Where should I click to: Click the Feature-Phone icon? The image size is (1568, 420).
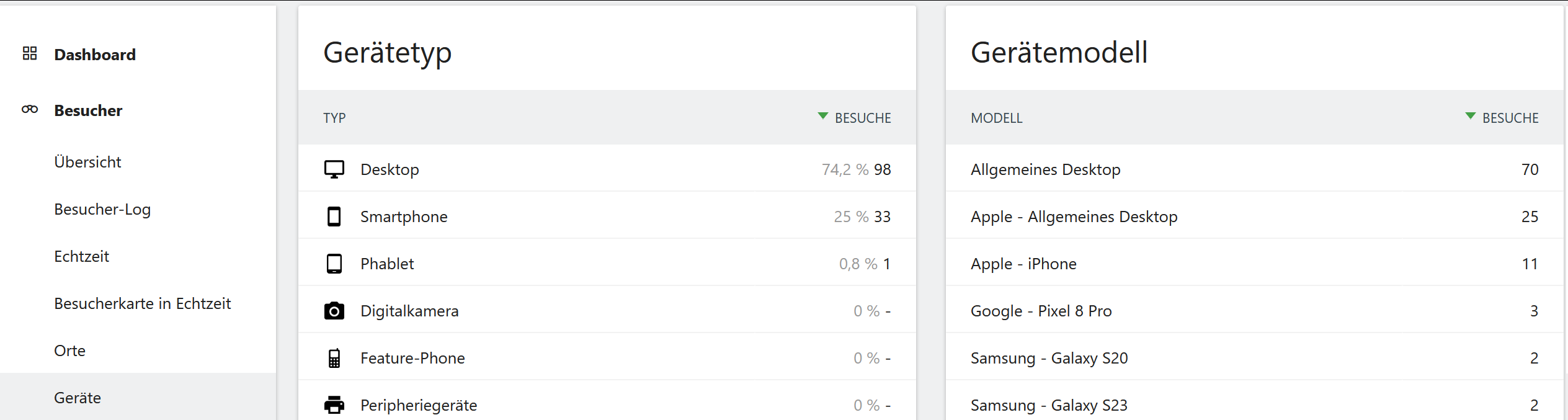click(334, 358)
